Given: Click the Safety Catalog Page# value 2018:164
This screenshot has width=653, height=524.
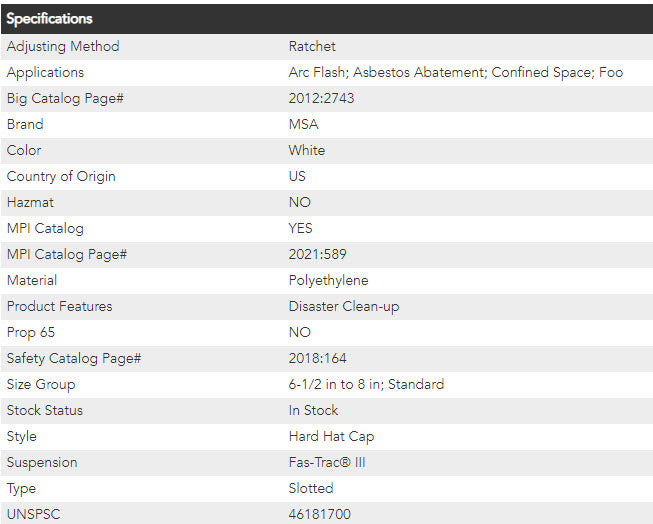Looking at the screenshot, I should point(317,358).
